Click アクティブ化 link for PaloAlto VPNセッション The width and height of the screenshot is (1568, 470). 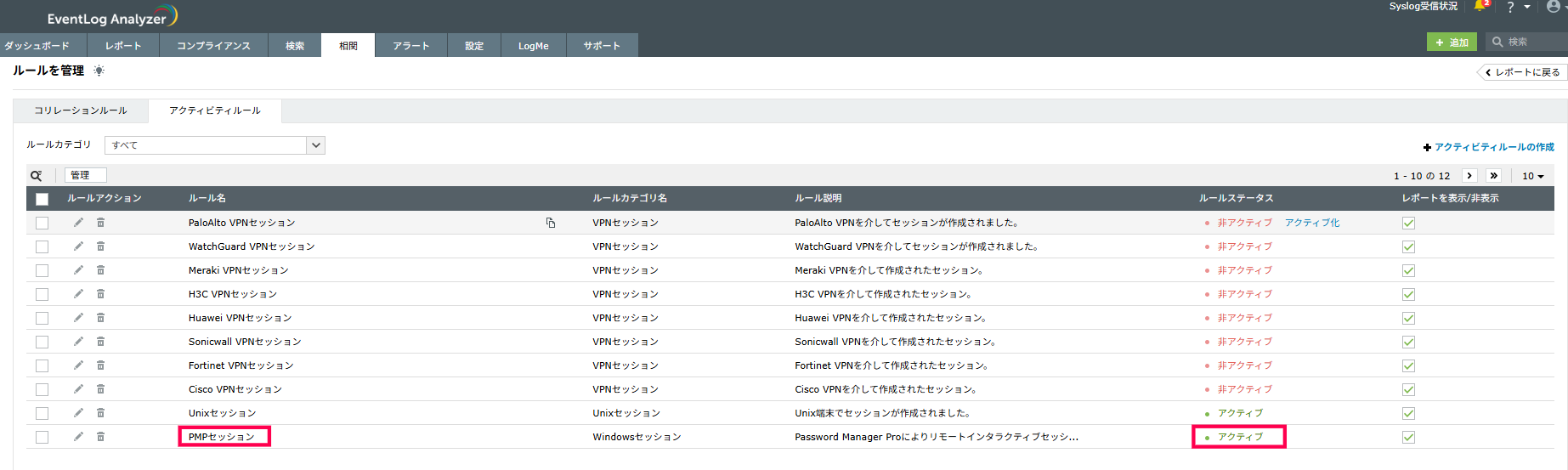click(1312, 223)
